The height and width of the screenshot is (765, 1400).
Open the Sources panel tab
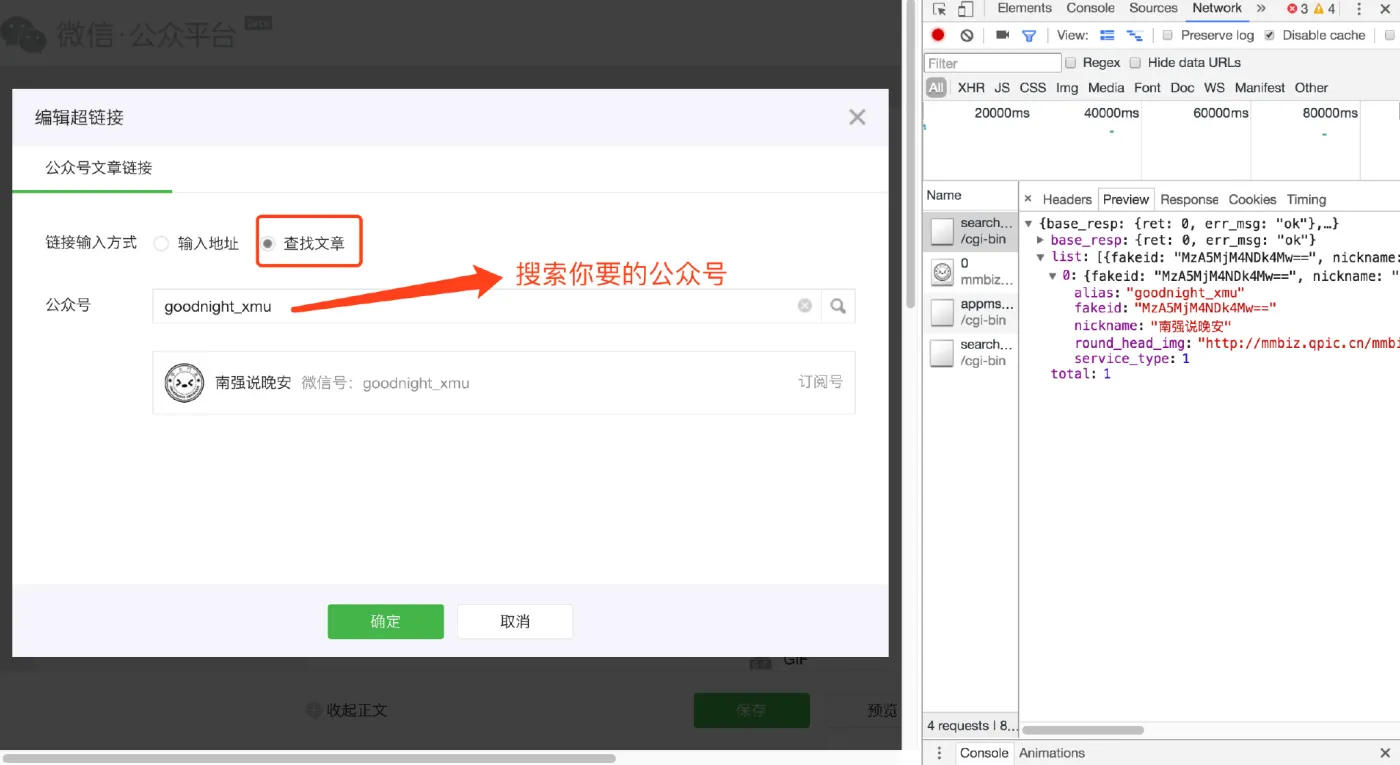coord(1153,8)
